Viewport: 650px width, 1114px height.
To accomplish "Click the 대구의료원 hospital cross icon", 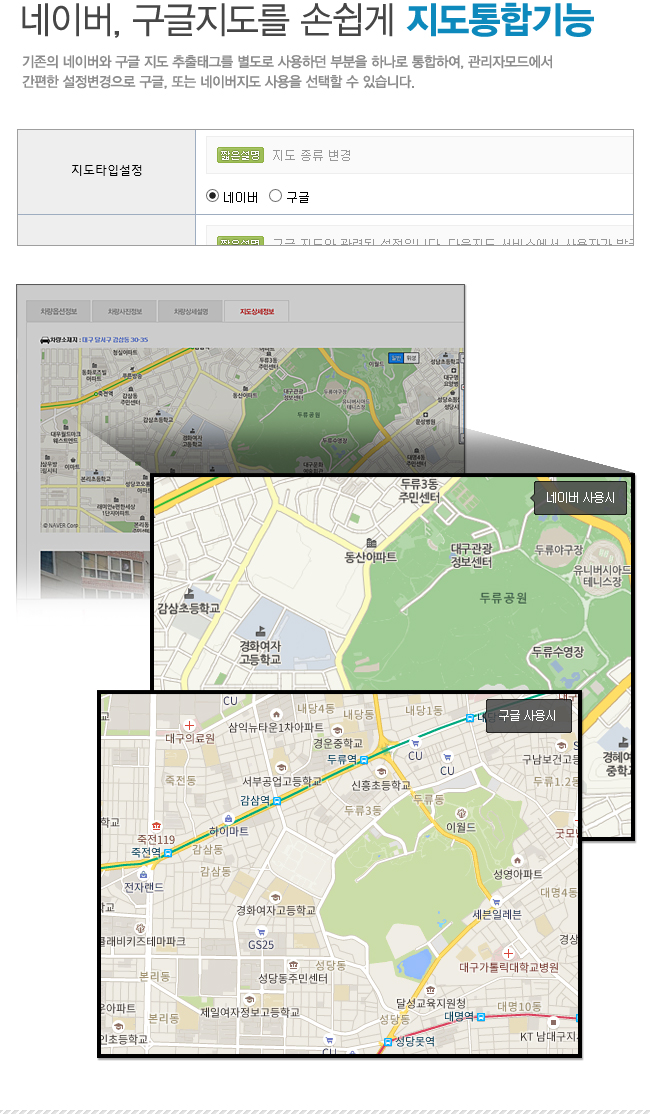I will [x=189, y=725].
